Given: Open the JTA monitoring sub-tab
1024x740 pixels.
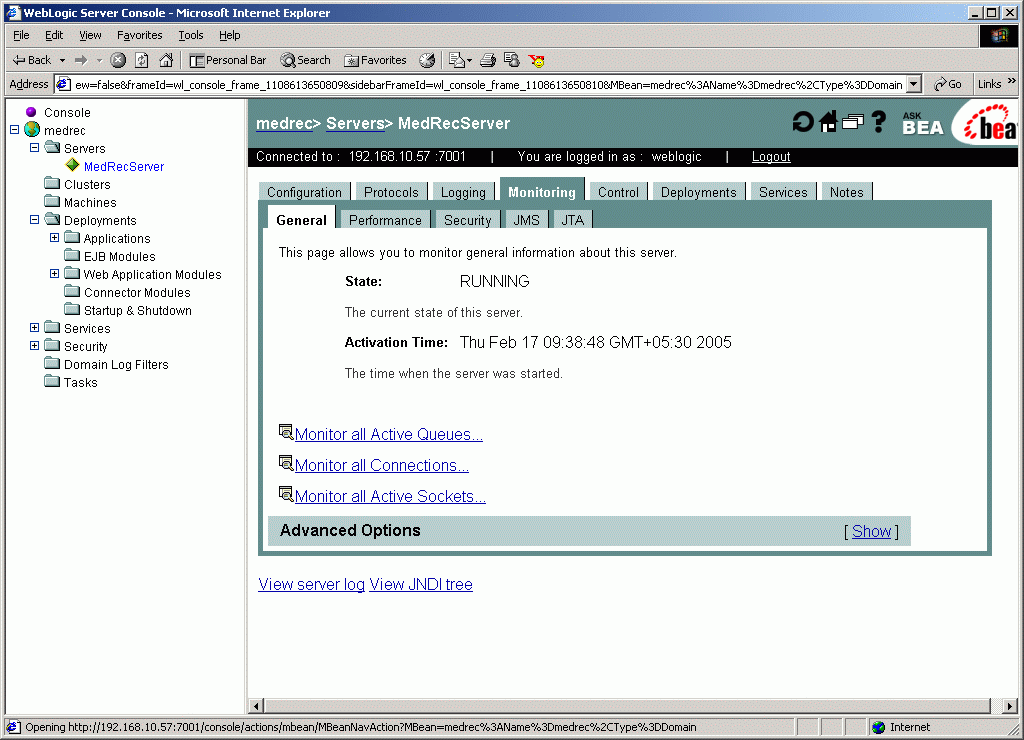Looking at the screenshot, I should click(573, 220).
